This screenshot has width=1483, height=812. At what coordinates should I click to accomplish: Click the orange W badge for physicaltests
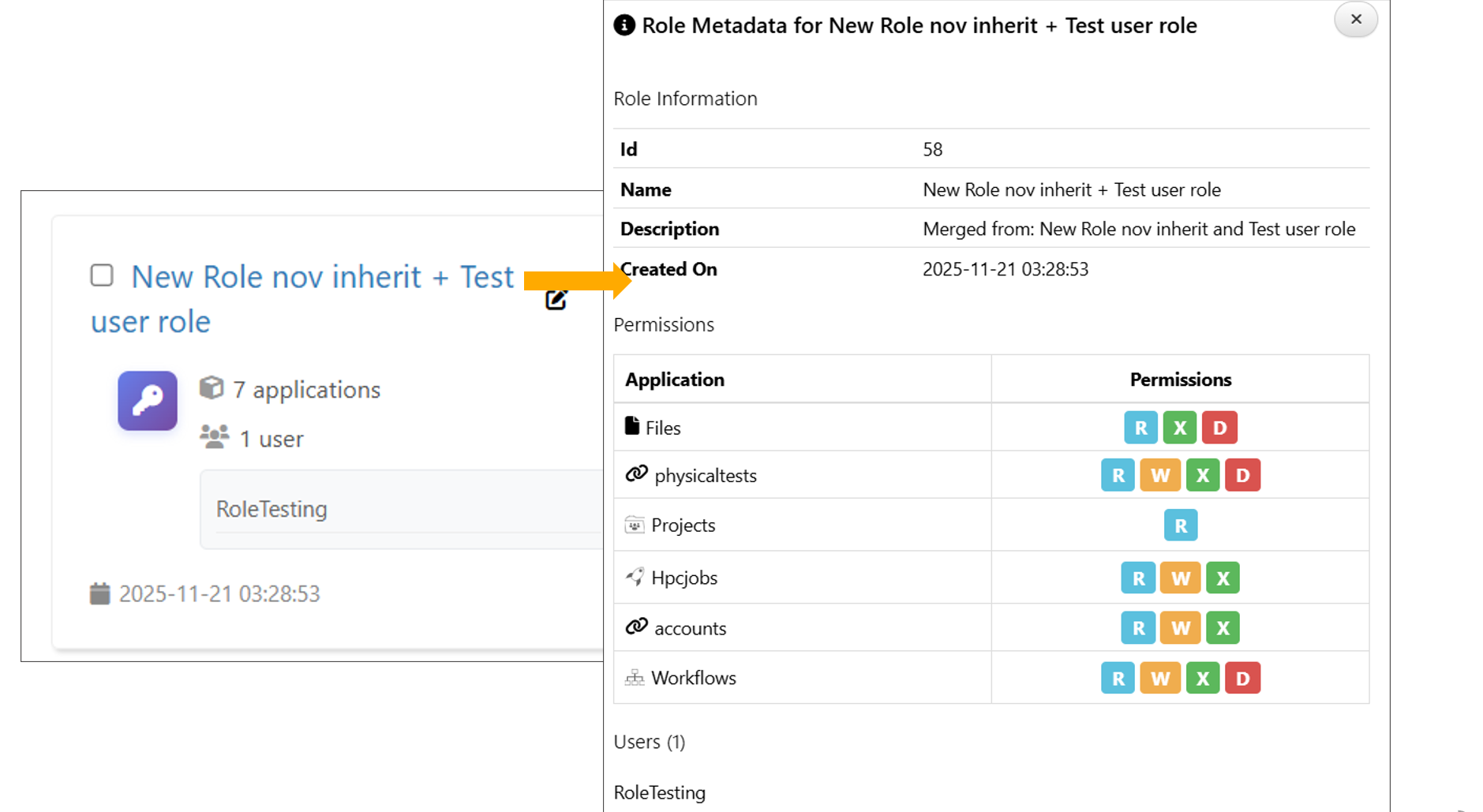1159,476
